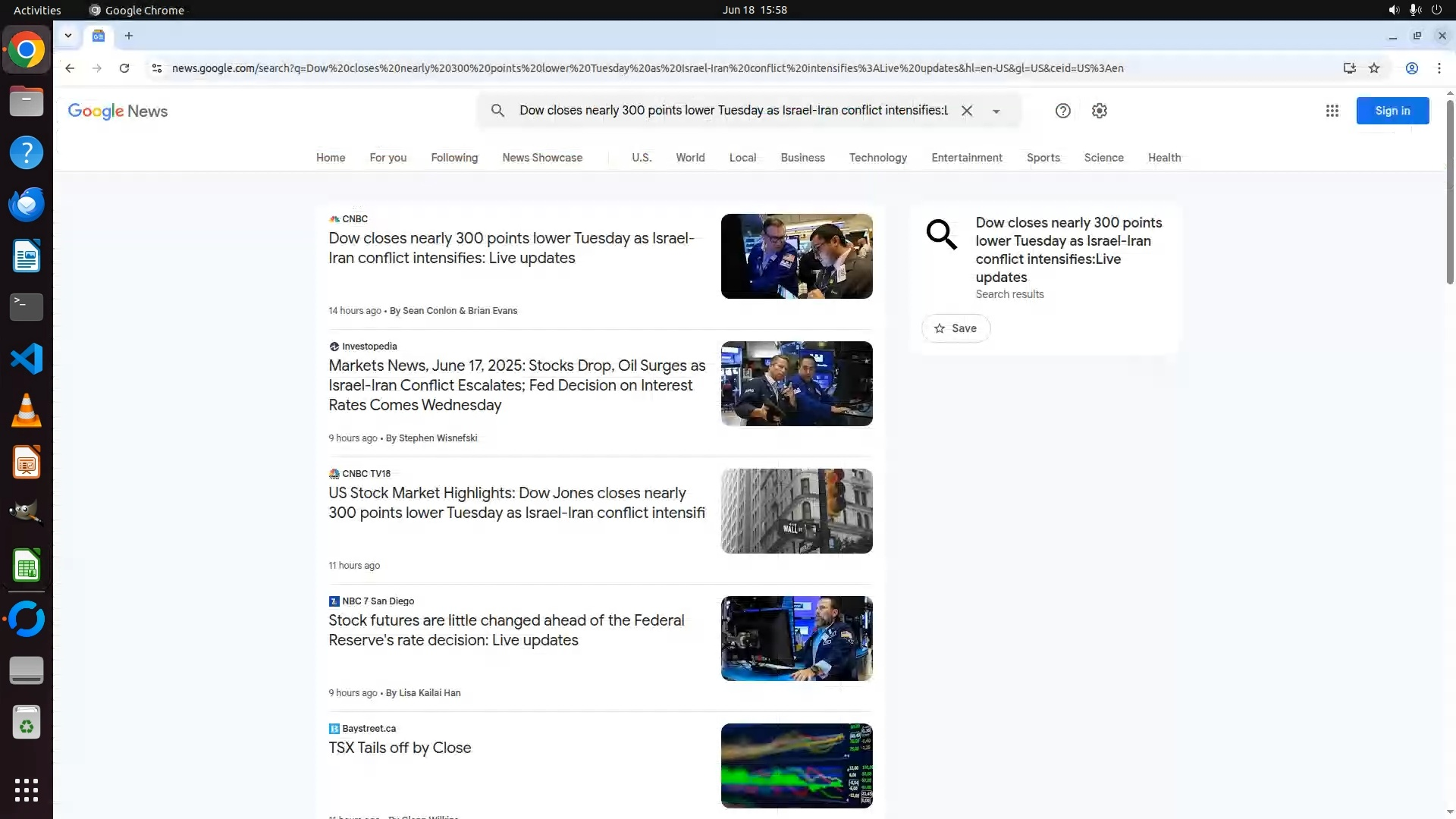Screen dimensions: 1456x819
Task: Clear the search query with X icon
Action: [967, 111]
